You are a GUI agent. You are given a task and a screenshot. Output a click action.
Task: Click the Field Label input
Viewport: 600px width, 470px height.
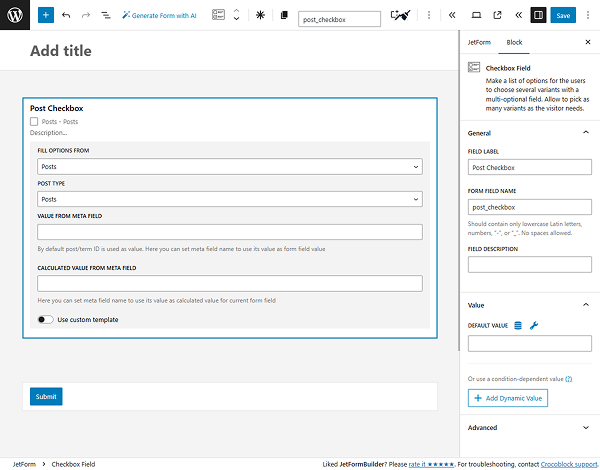coord(529,167)
